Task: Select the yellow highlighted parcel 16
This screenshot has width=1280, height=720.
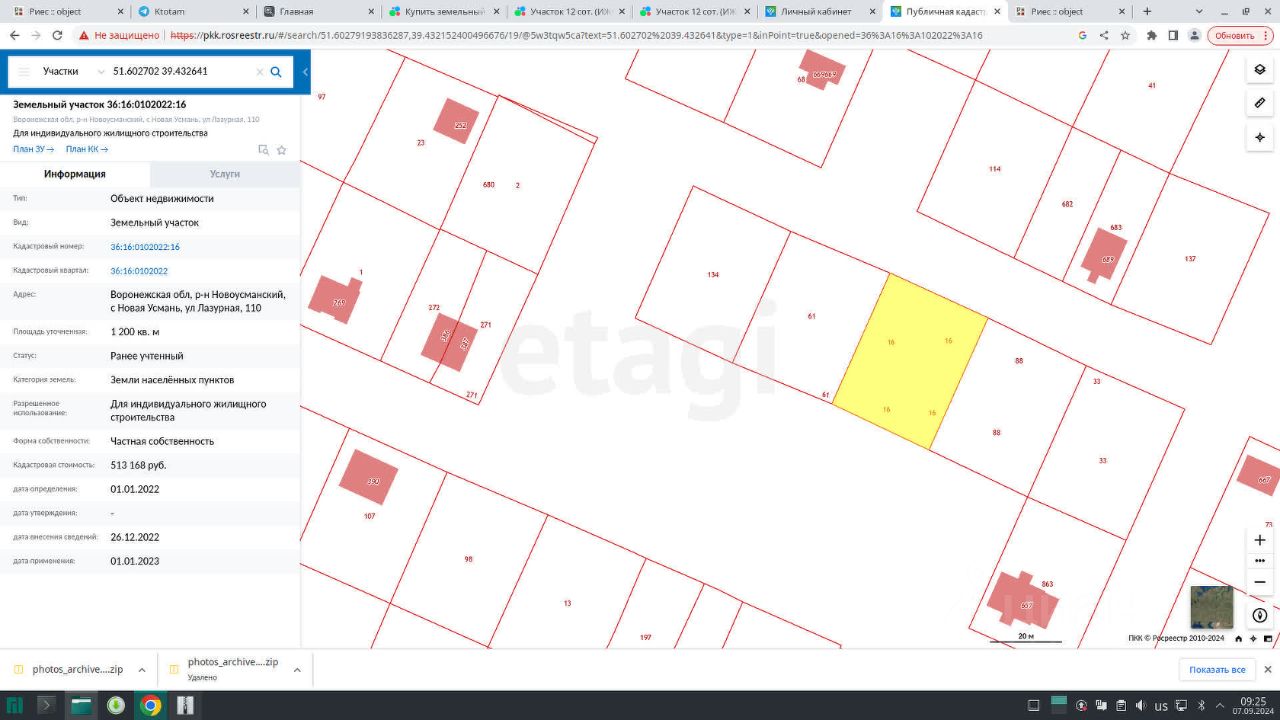Action: [910, 362]
